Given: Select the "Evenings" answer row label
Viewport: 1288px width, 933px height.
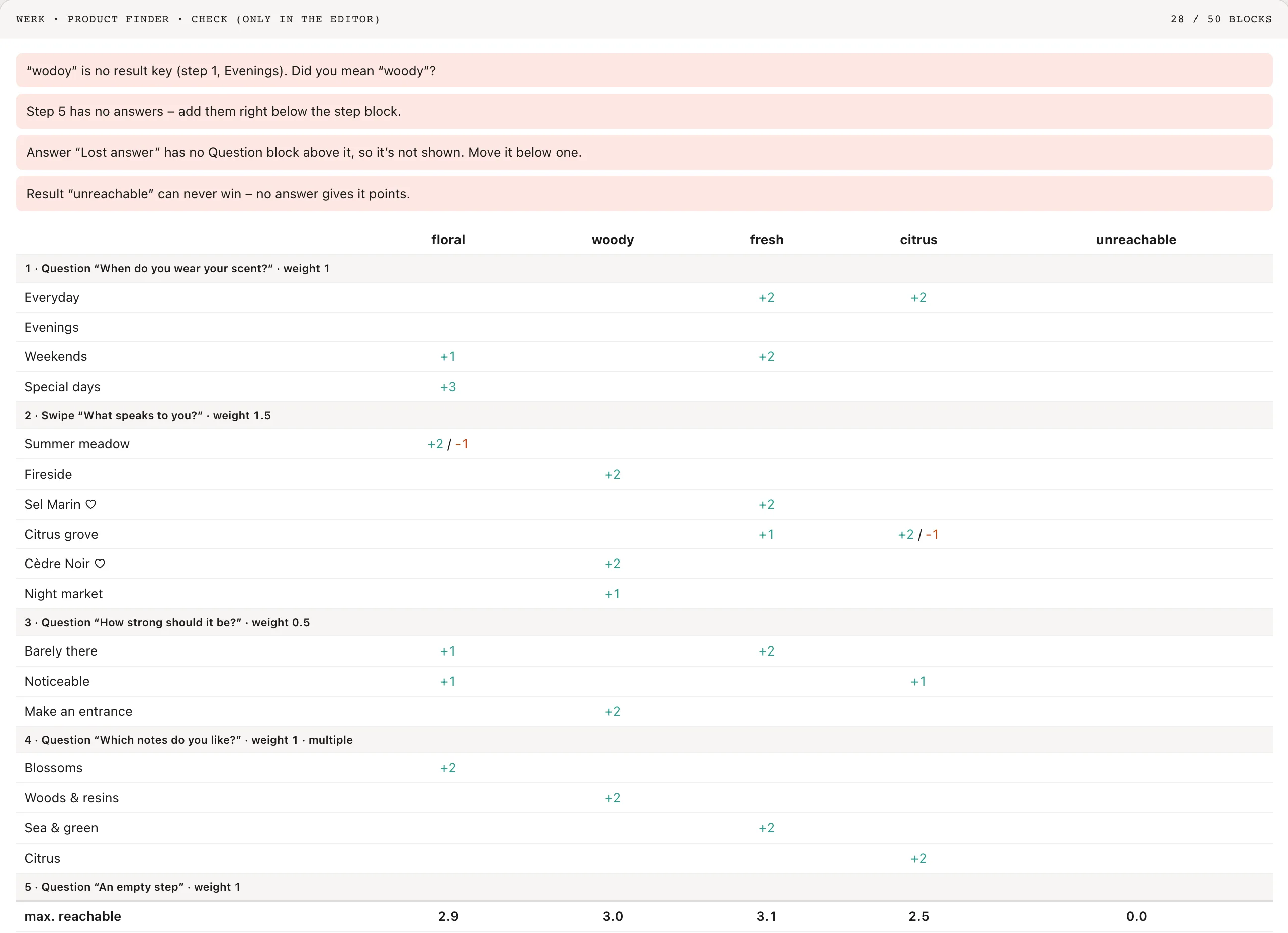Looking at the screenshot, I should 52,327.
